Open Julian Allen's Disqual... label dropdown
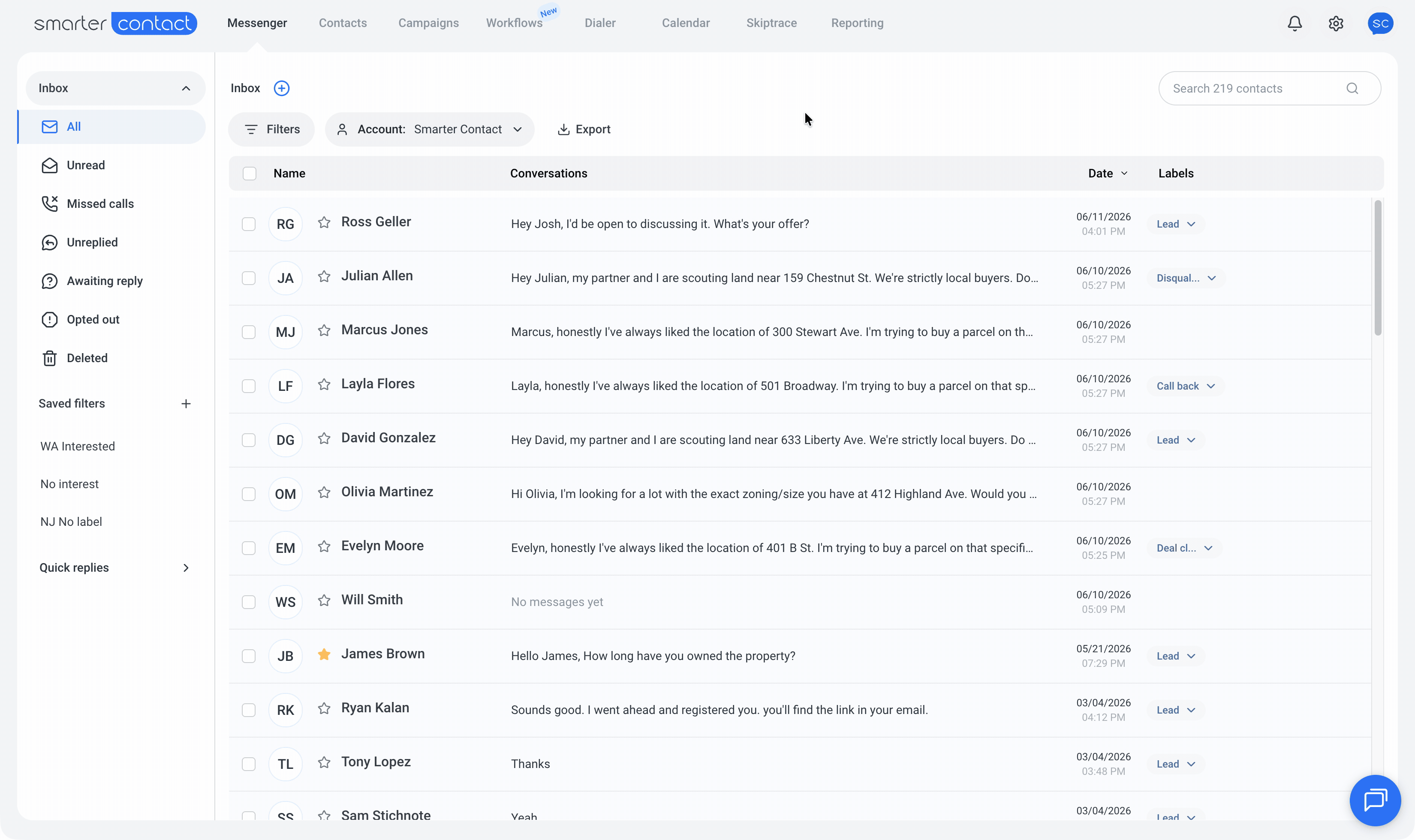This screenshot has height=840, width=1415. tap(1186, 278)
